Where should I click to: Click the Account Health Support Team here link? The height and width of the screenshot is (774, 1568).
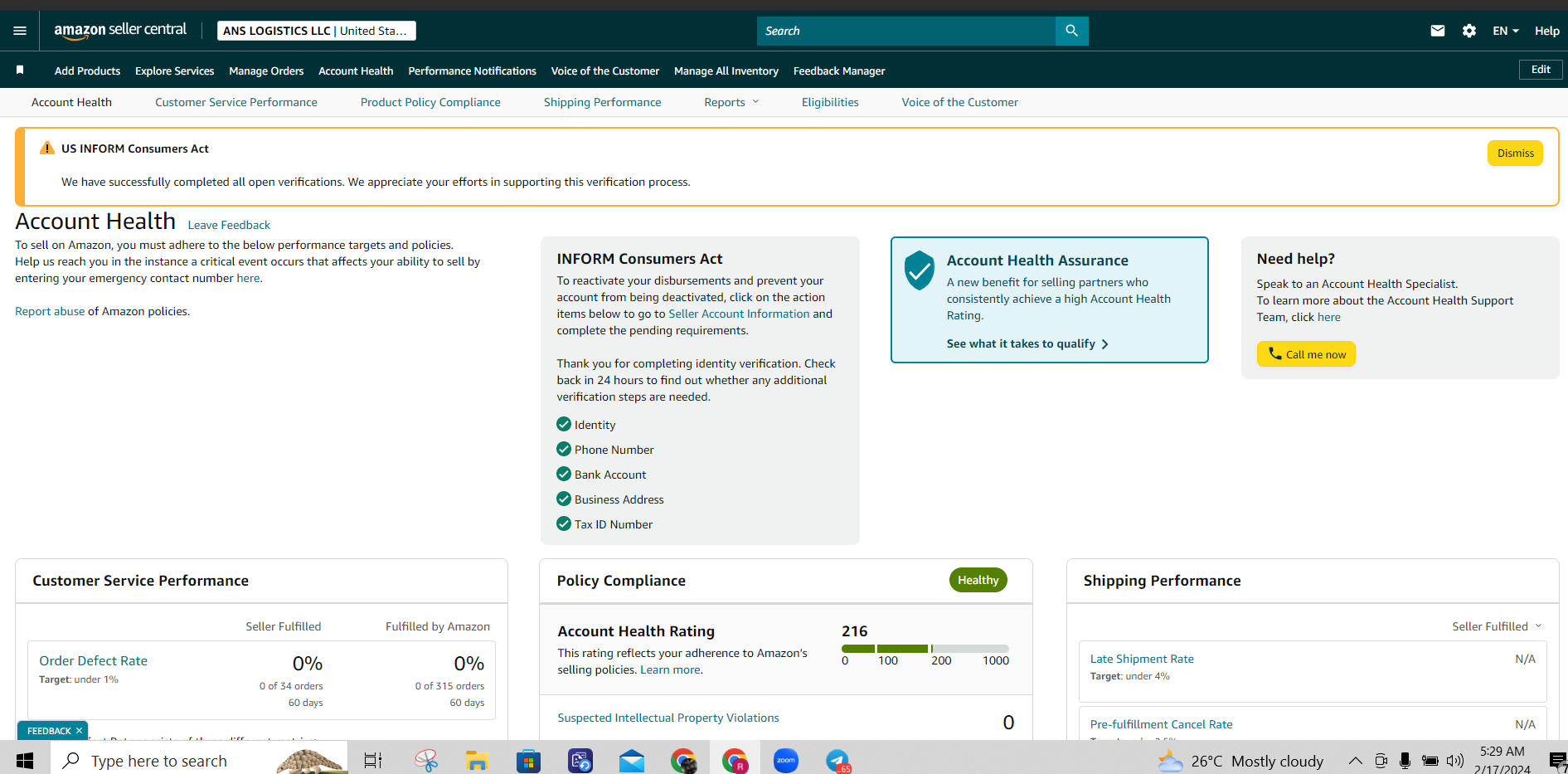pyautogui.click(x=1328, y=317)
